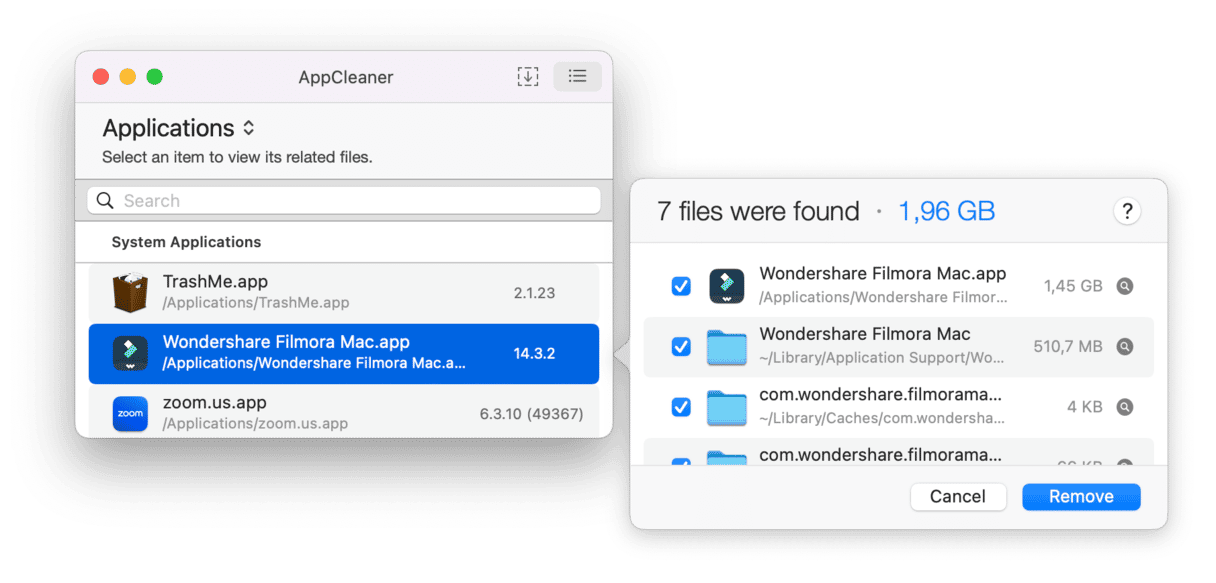This screenshot has height=583, width=1216.
Task: Click the 1,45 GB file size
Action: pyautogui.click(x=1073, y=286)
